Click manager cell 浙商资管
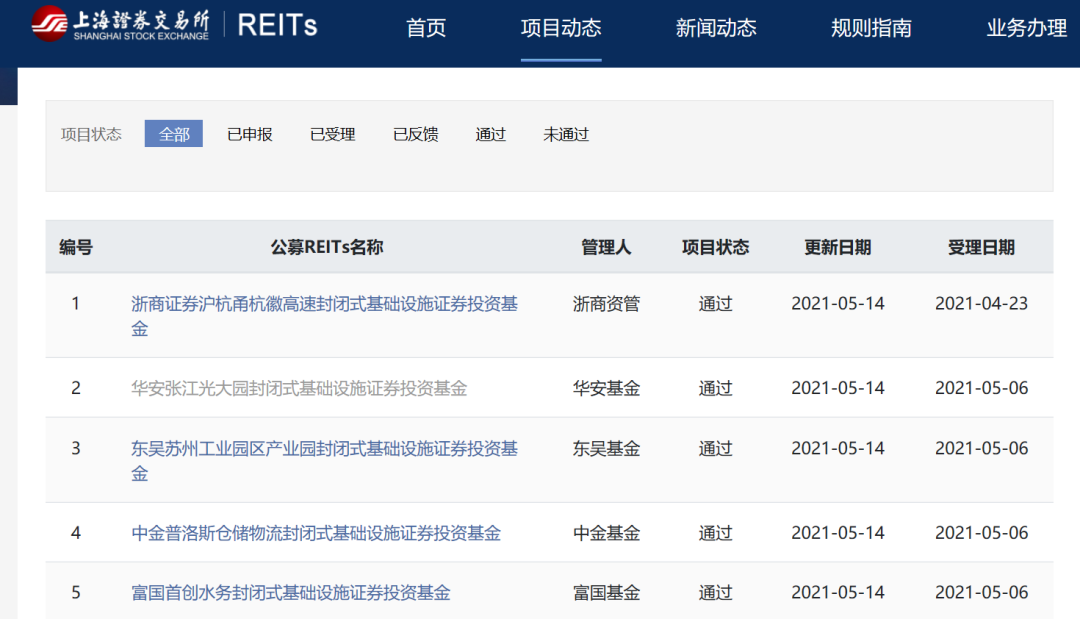Image resolution: width=1080 pixels, height=619 pixels. pyautogui.click(x=606, y=304)
